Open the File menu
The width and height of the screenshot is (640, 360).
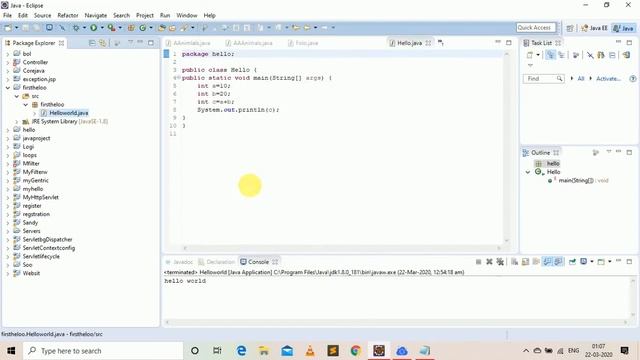tap(7, 16)
